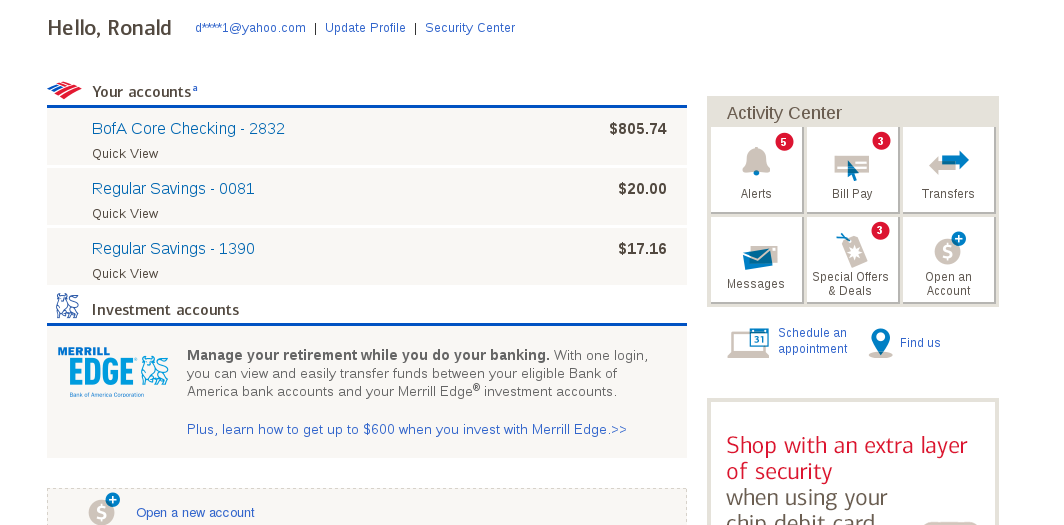Screen dimensions: 1064x525
Task: Click the Merrill Edge logo
Action: [x=113, y=372]
